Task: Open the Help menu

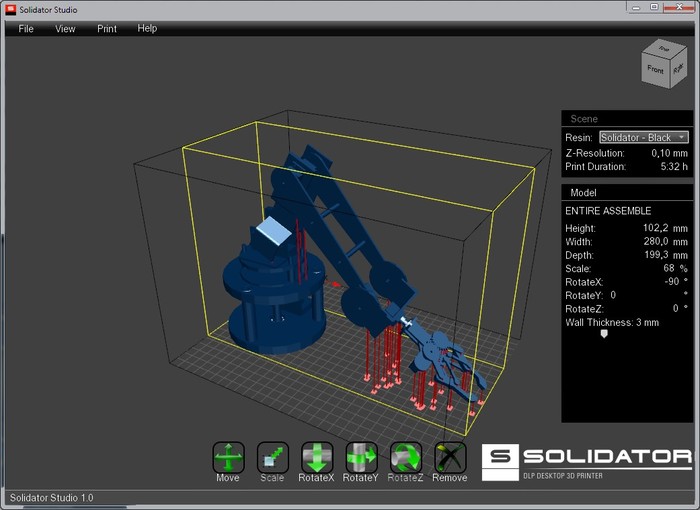Action: [x=147, y=28]
